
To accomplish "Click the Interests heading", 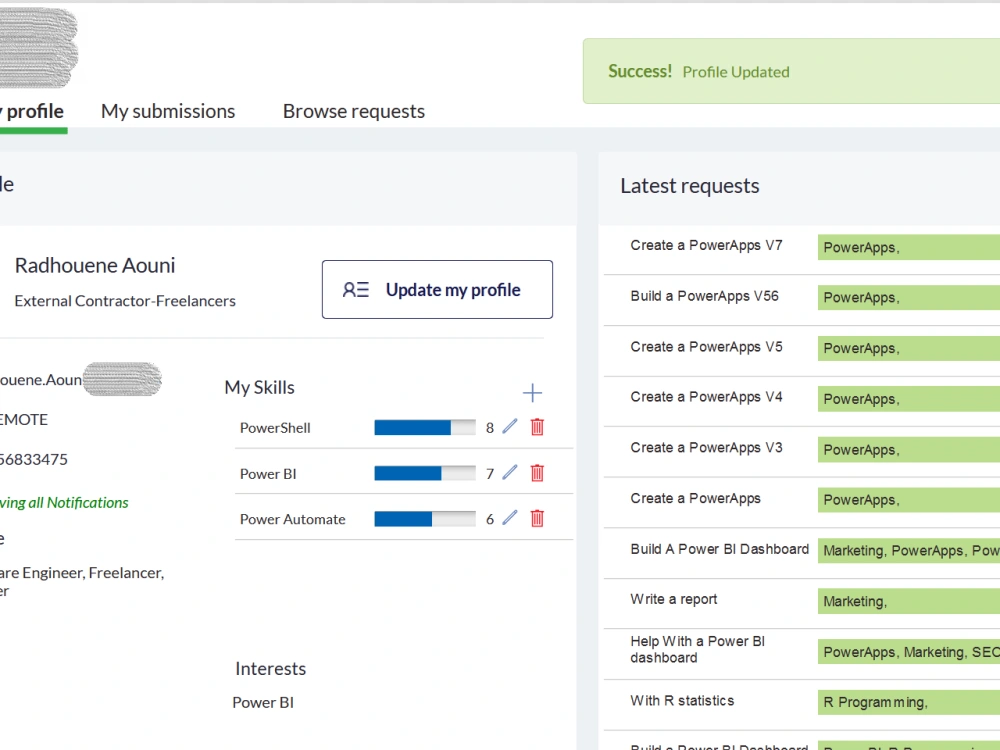I will pos(270,668).
